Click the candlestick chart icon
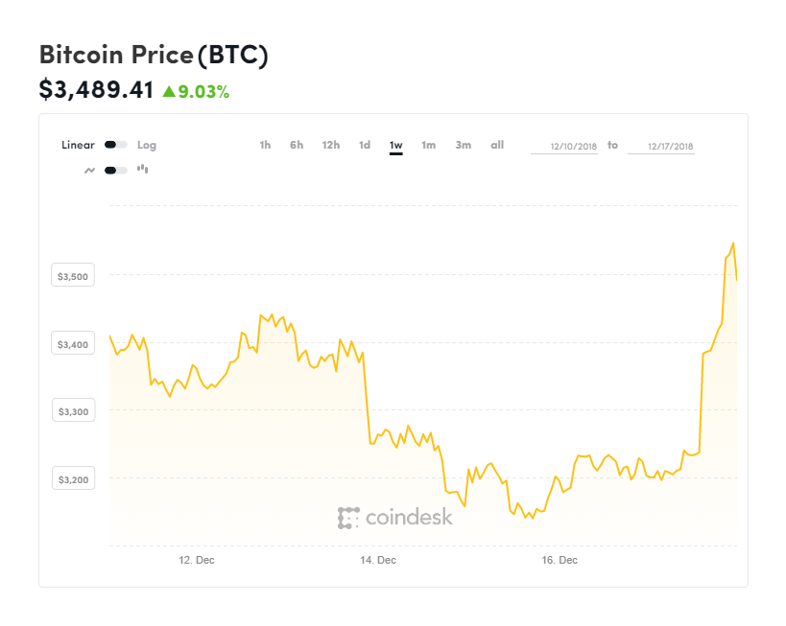786x626 pixels. pyautogui.click(x=142, y=169)
